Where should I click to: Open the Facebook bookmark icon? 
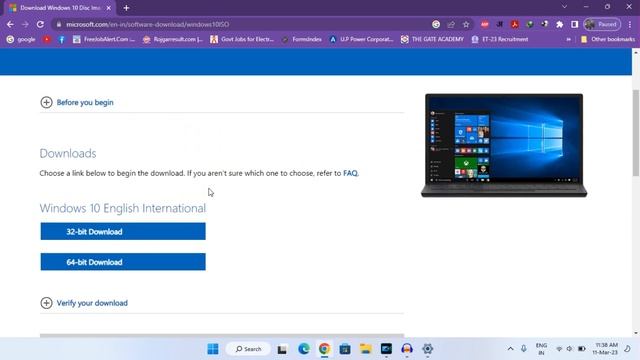(62, 39)
